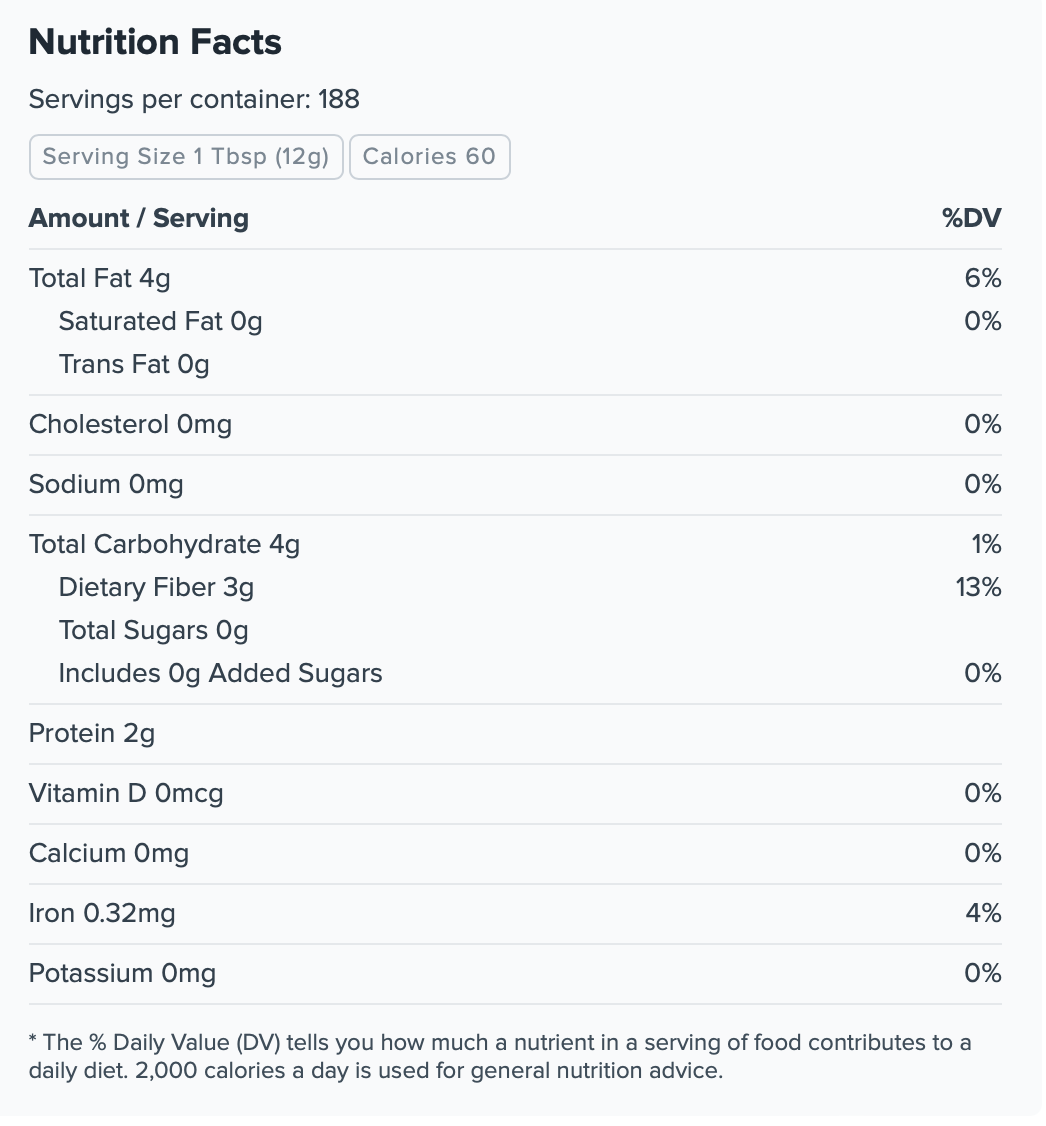This screenshot has width=1046, height=1126.
Task: Click the Vitamin D 0mcg row
Action: pyautogui.click(x=515, y=794)
